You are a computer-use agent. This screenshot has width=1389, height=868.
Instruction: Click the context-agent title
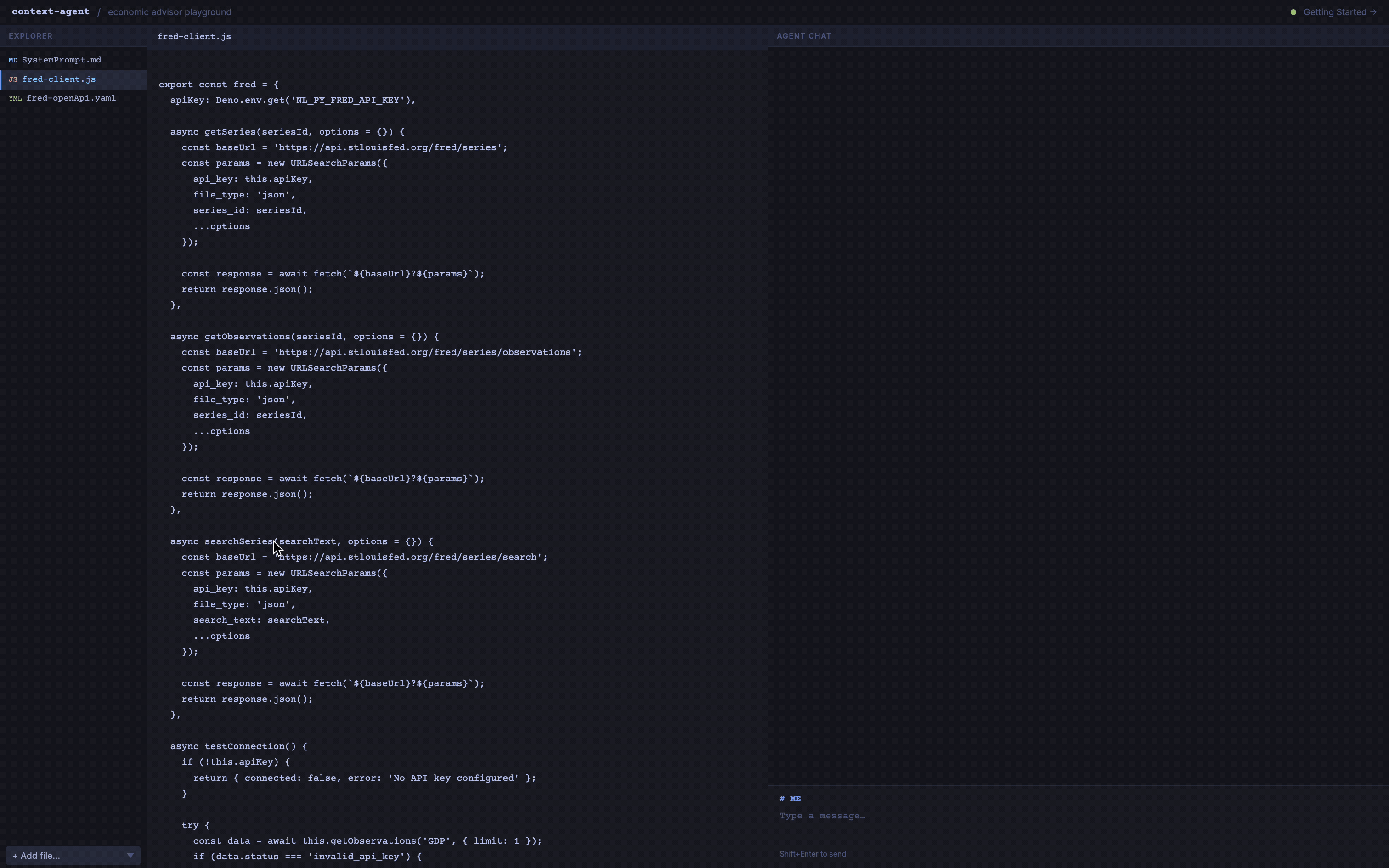coord(51,11)
